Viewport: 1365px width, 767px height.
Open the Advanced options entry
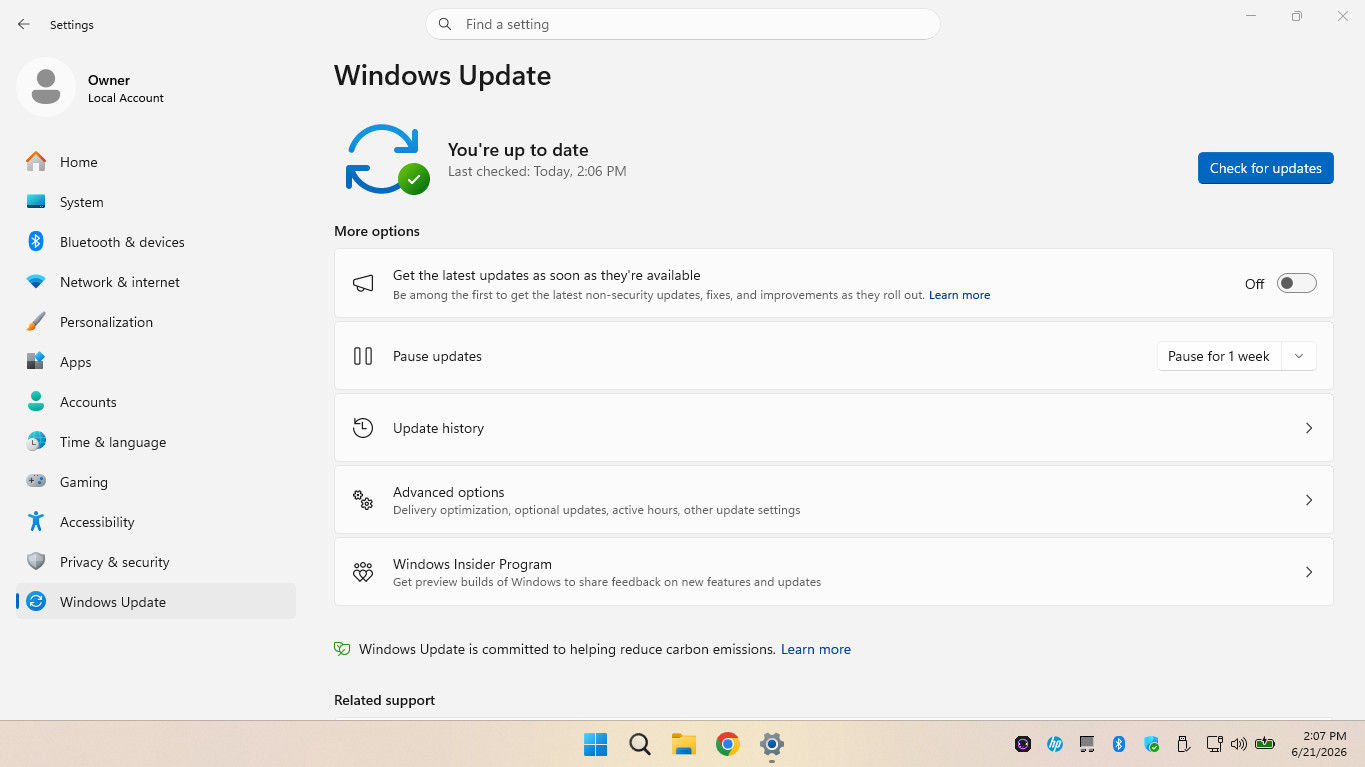[x=834, y=500]
